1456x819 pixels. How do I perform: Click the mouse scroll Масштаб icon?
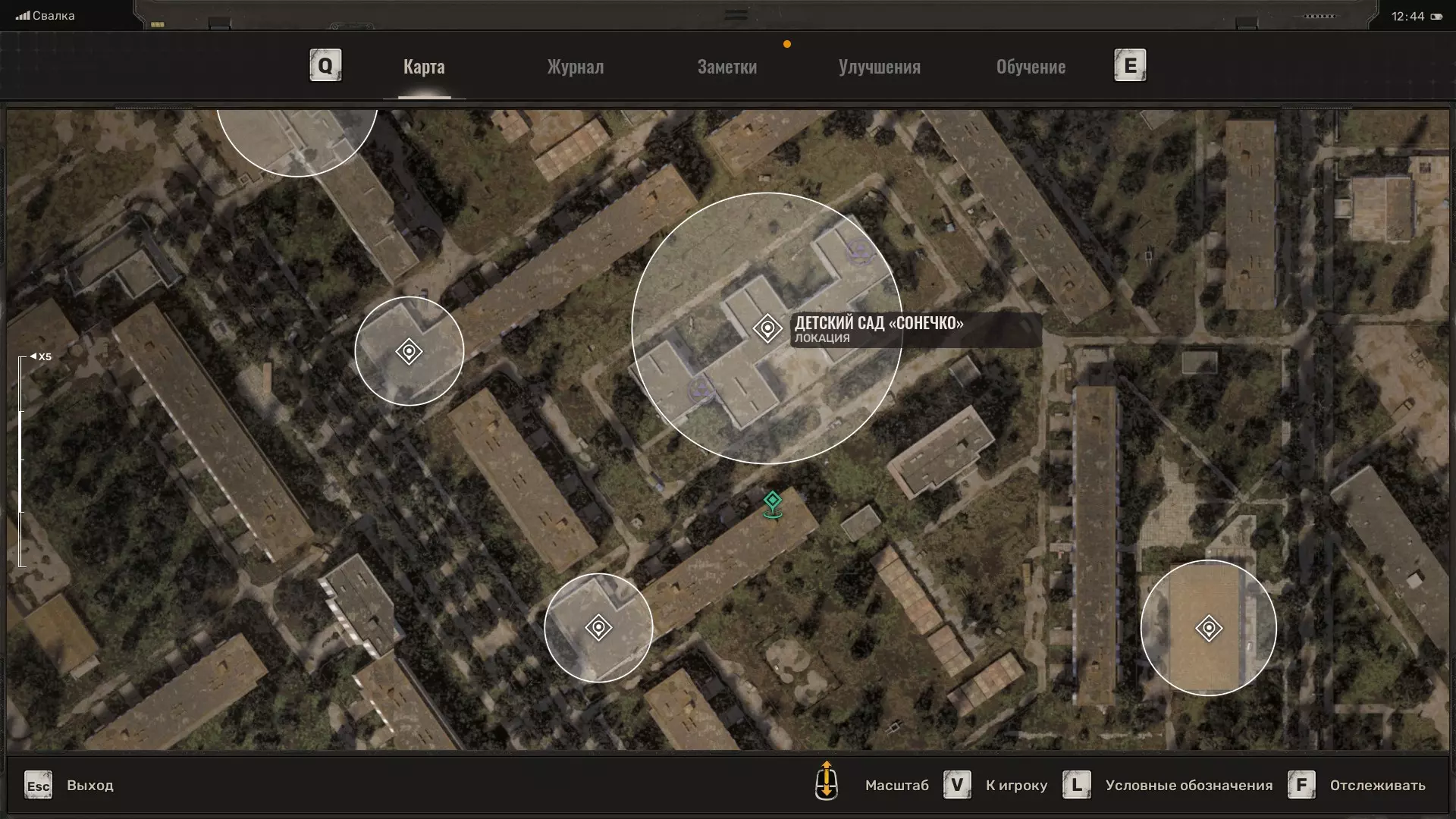(x=826, y=781)
